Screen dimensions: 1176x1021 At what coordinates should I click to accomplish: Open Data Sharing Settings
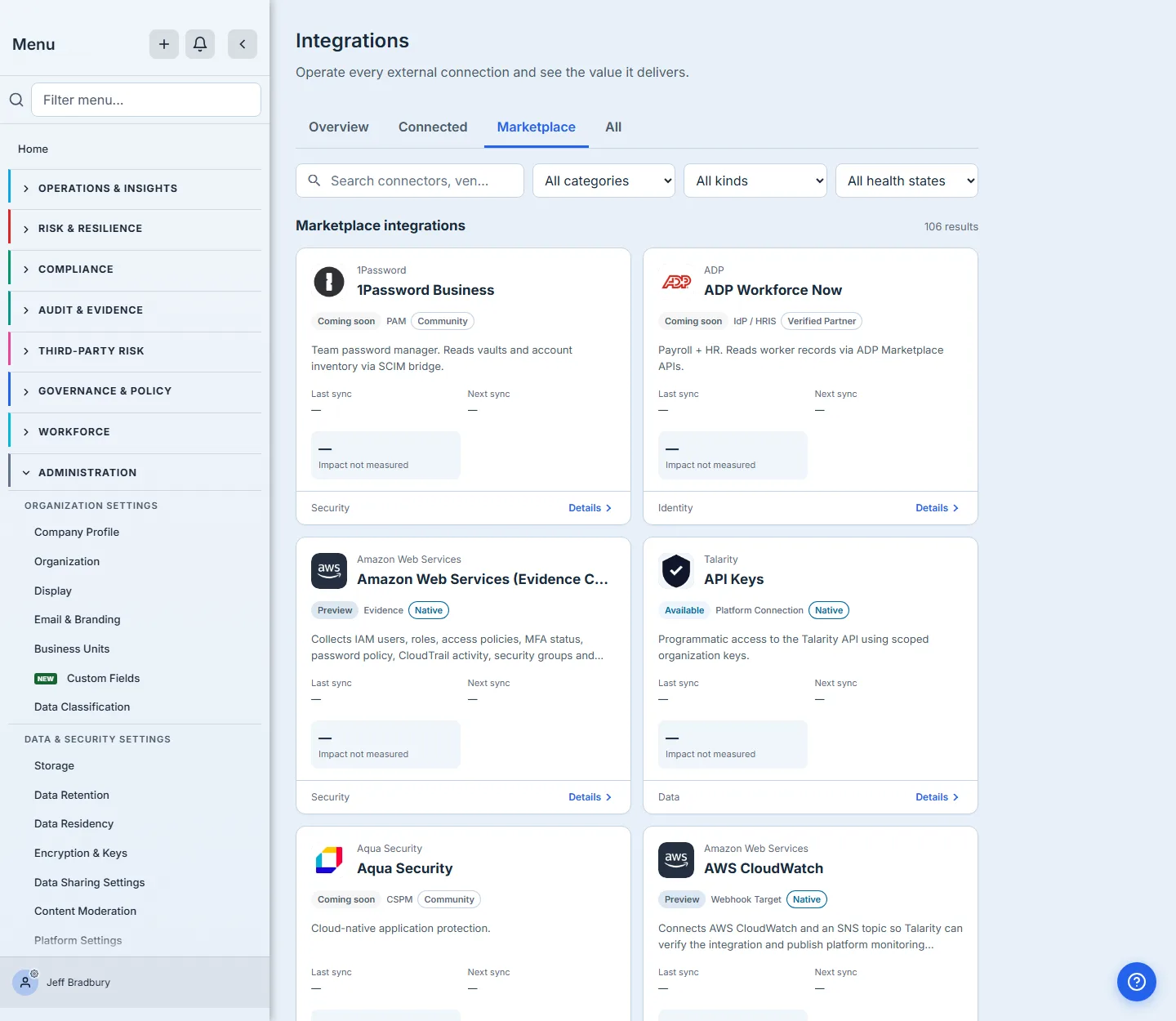(89, 883)
